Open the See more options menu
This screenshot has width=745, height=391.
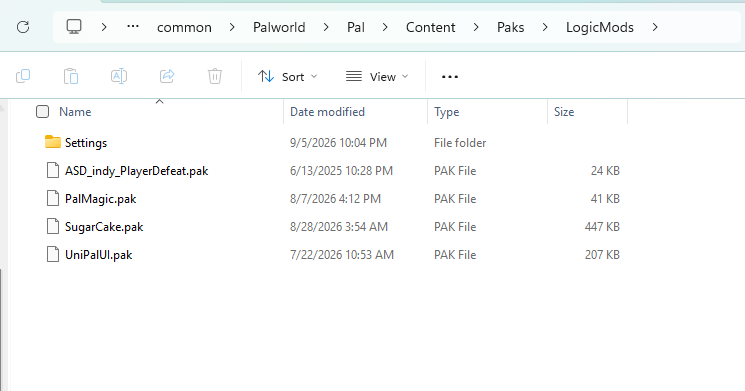point(449,76)
